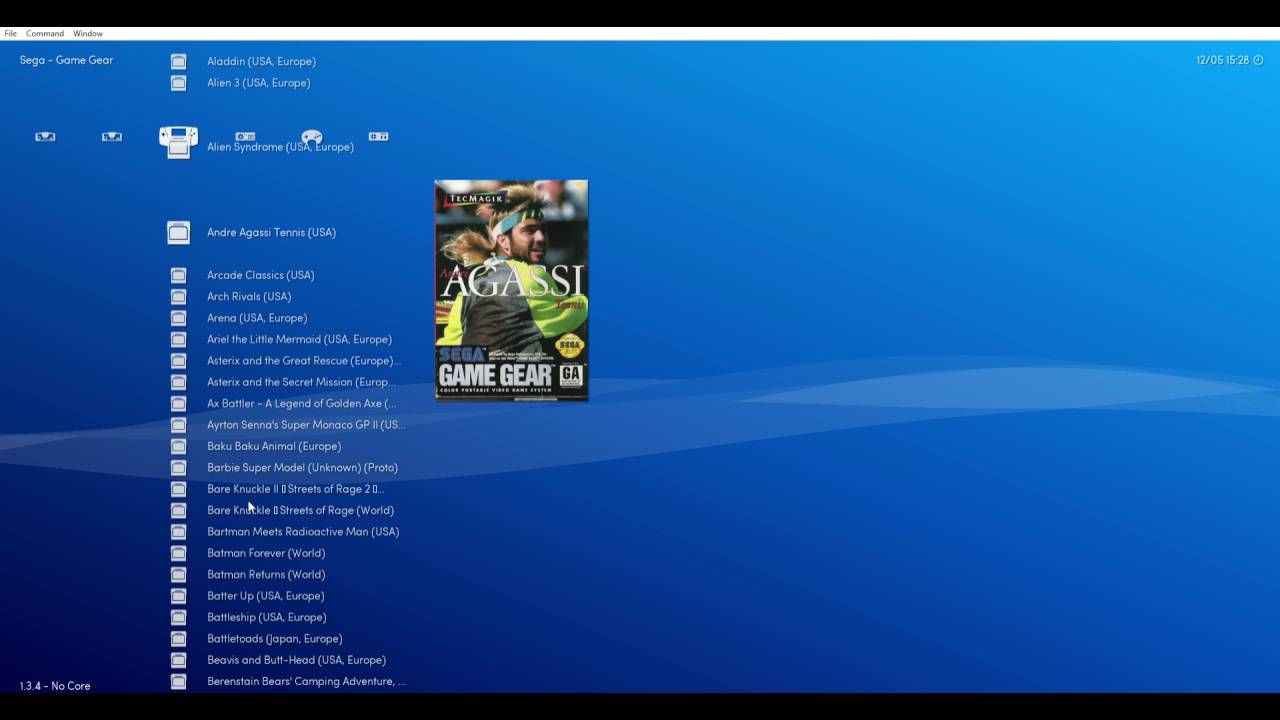Open the File menu
This screenshot has height=720, width=1280.
[10, 33]
